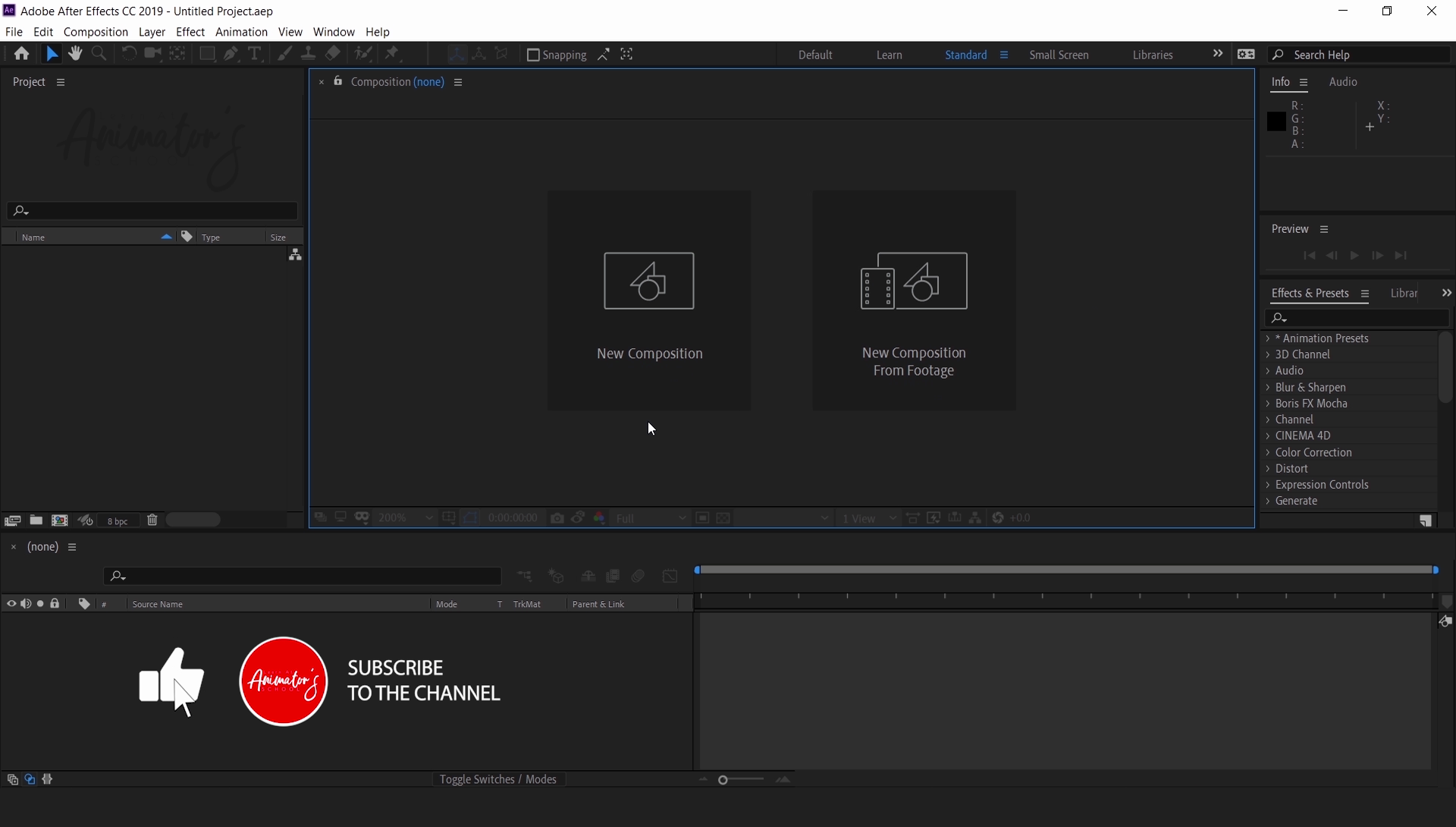Enable the Snapping checkbox
Image resolution: width=1456 pixels, height=827 pixels.
(x=533, y=54)
